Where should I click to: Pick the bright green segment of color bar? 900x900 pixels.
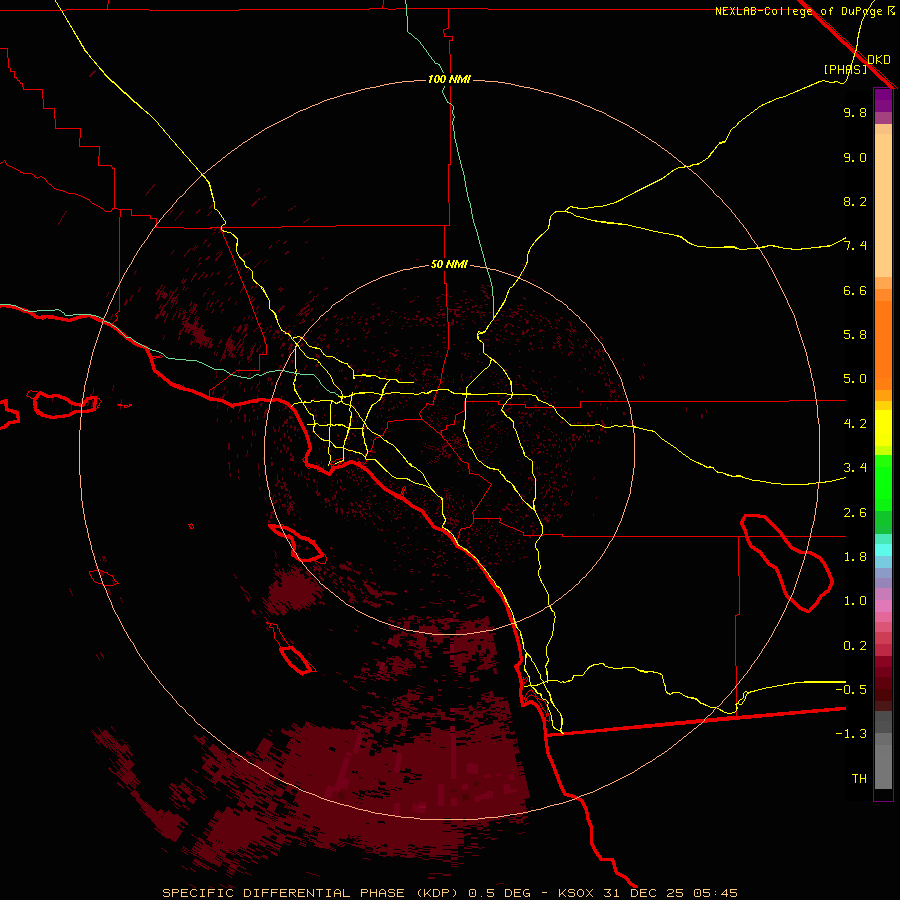[883, 482]
